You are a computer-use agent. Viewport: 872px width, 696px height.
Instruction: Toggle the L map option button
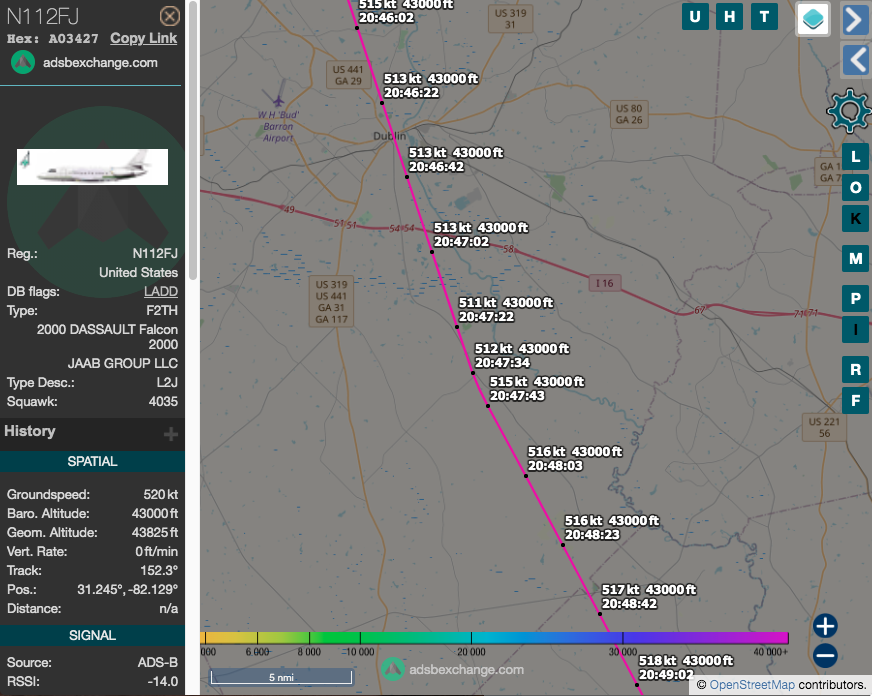click(855, 157)
